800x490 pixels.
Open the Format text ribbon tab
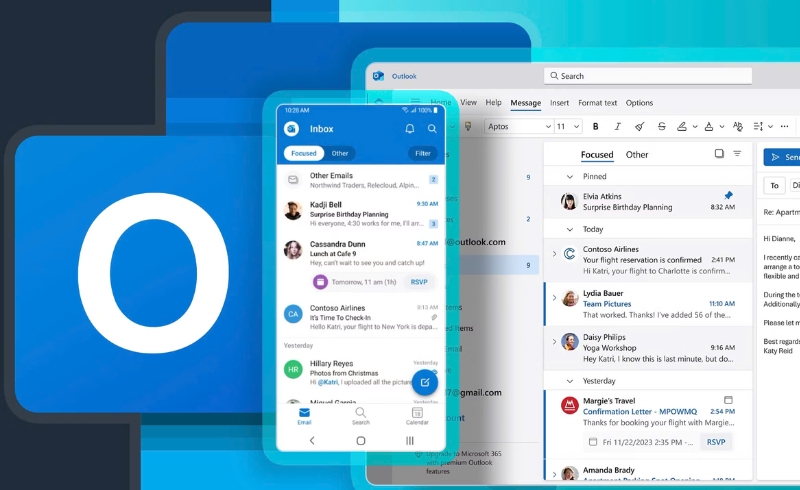pyautogui.click(x=597, y=103)
